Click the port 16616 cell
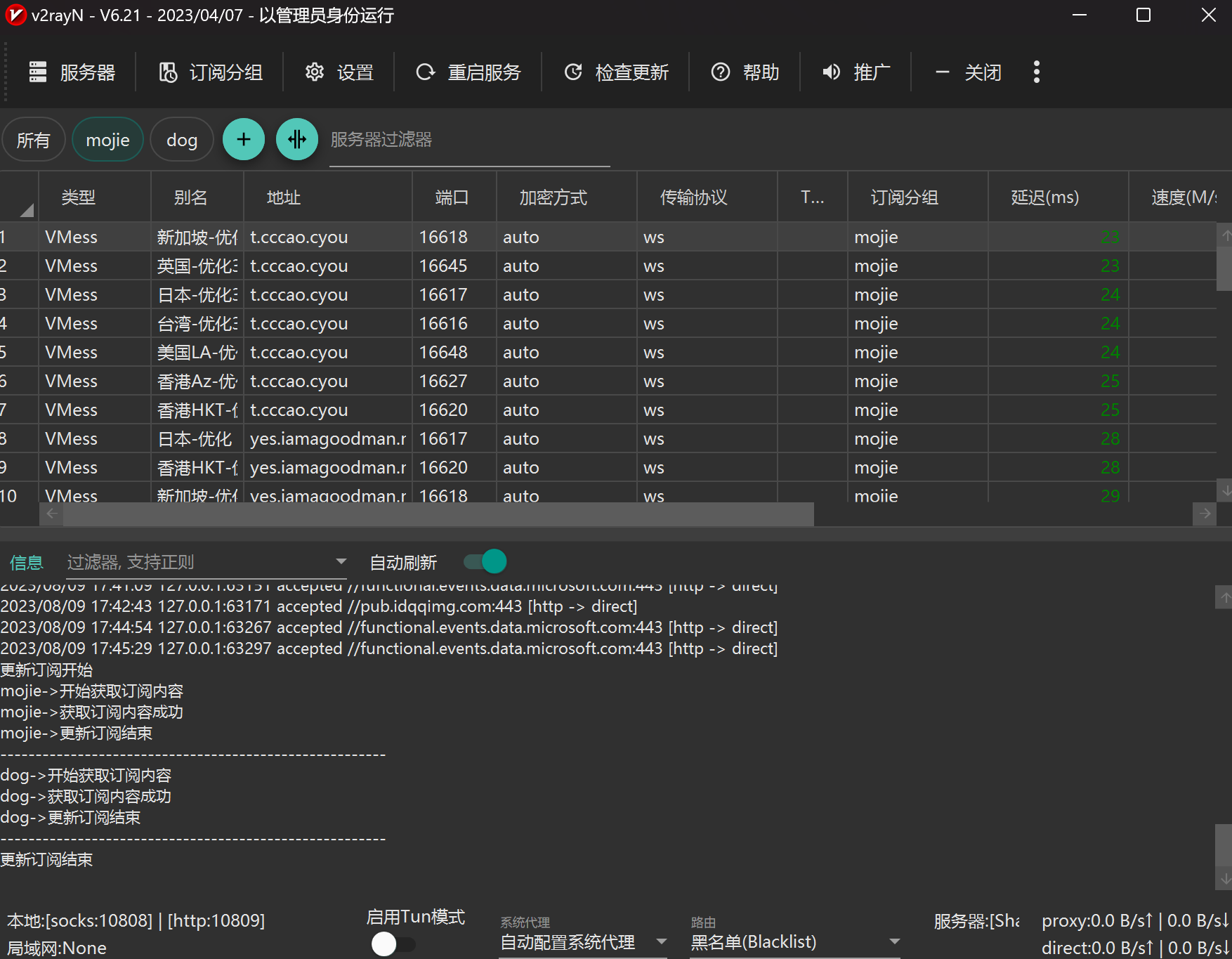 (x=454, y=323)
